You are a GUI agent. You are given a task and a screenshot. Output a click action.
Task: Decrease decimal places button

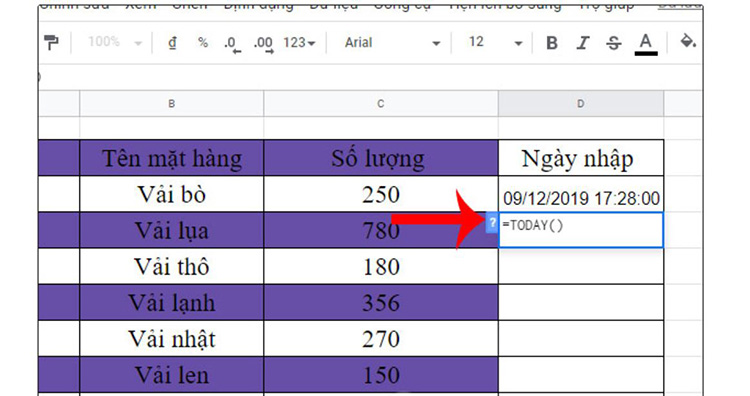click(232, 44)
